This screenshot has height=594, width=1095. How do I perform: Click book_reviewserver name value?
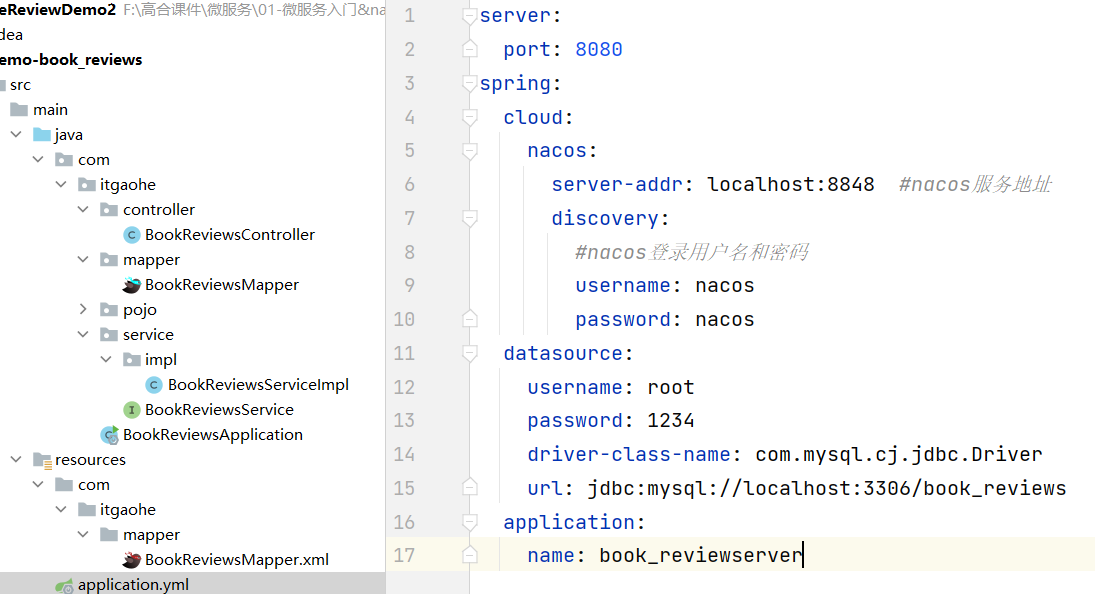click(700, 556)
